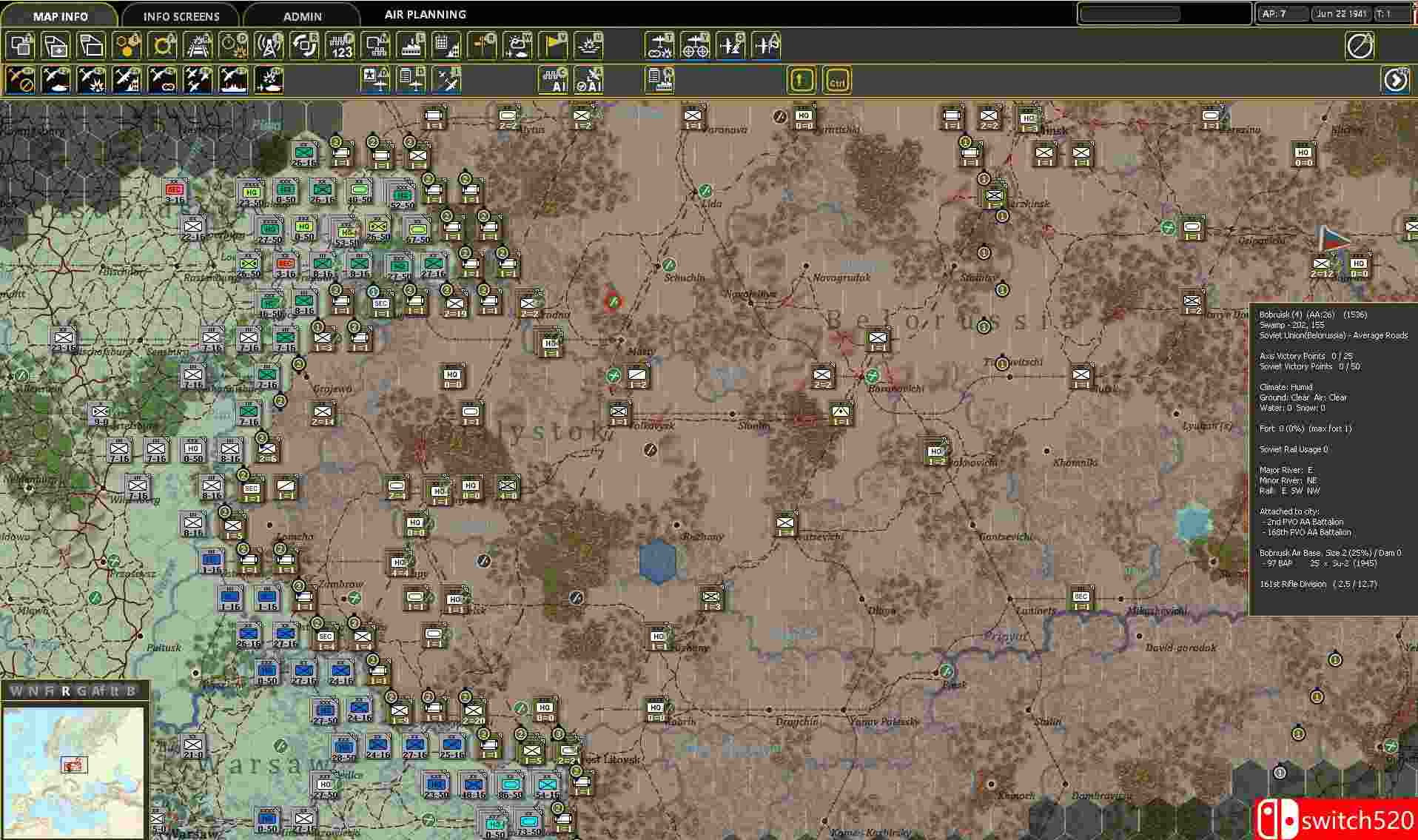Toggle the weather cloud icon (W)
Screen dimensions: 1418x840
click(518, 46)
